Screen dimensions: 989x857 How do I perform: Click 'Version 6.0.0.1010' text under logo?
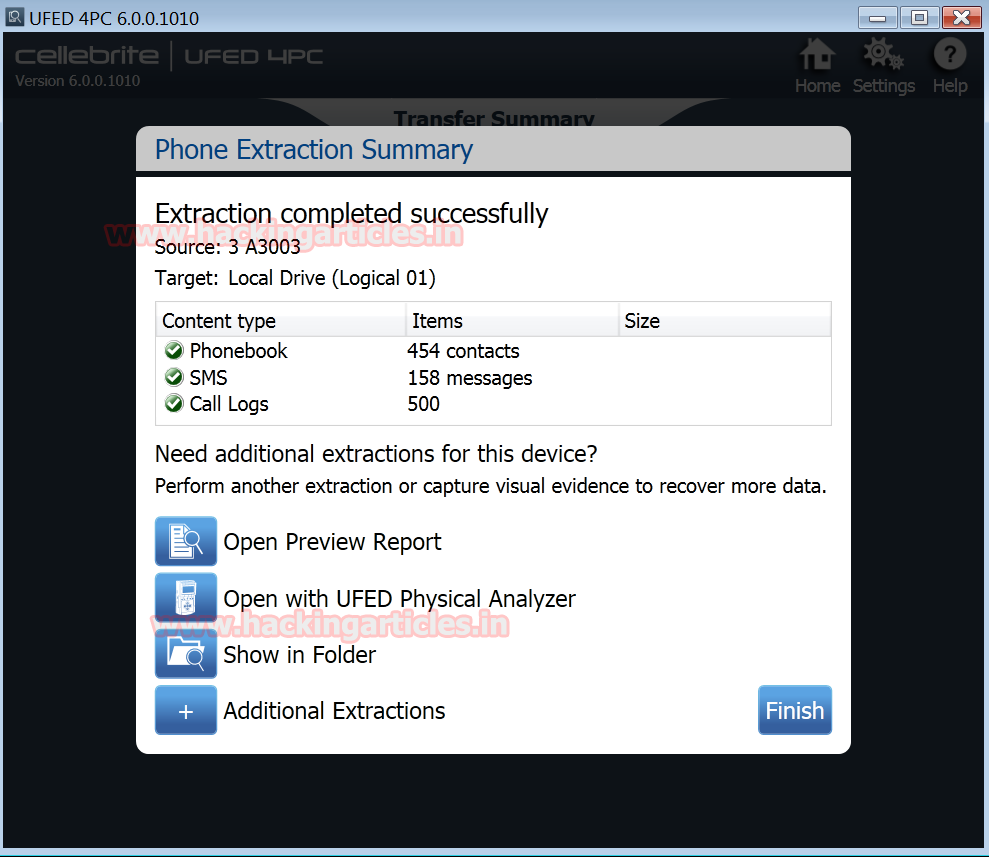(x=78, y=81)
